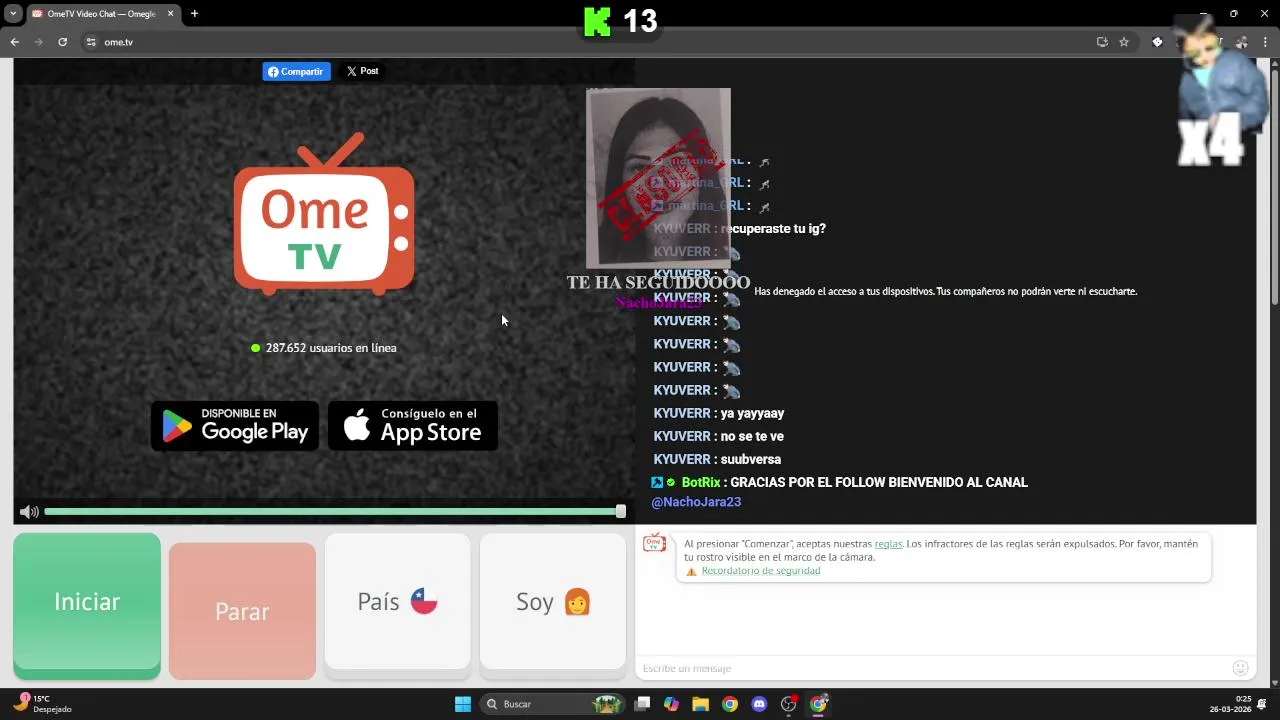Open Task View from the taskbar
This screenshot has width=1280, height=720.
tap(642, 704)
